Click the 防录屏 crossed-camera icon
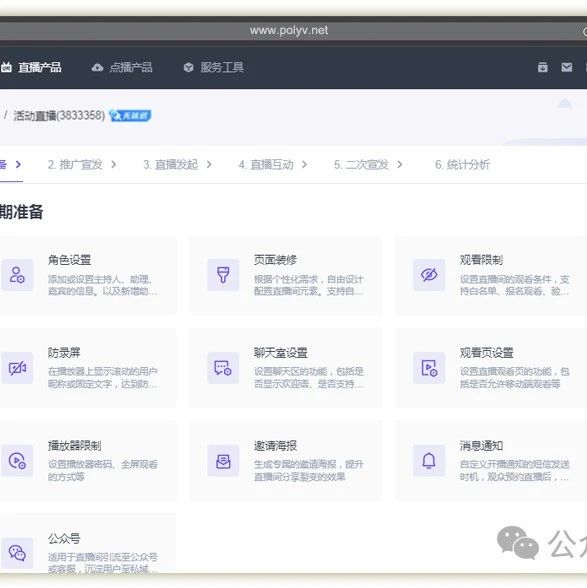Image resolution: width=587 pixels, height=588 pixels. click(x=17, y=368)
